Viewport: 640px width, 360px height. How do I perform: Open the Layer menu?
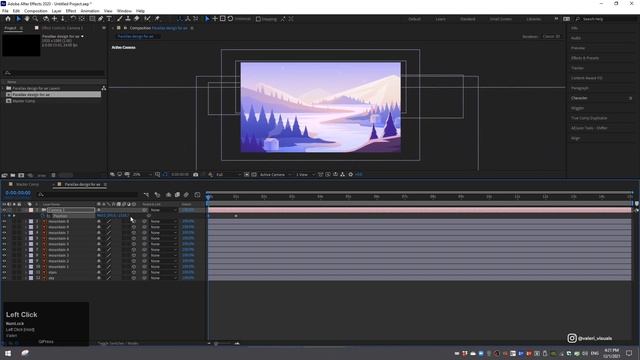(56, 11)
